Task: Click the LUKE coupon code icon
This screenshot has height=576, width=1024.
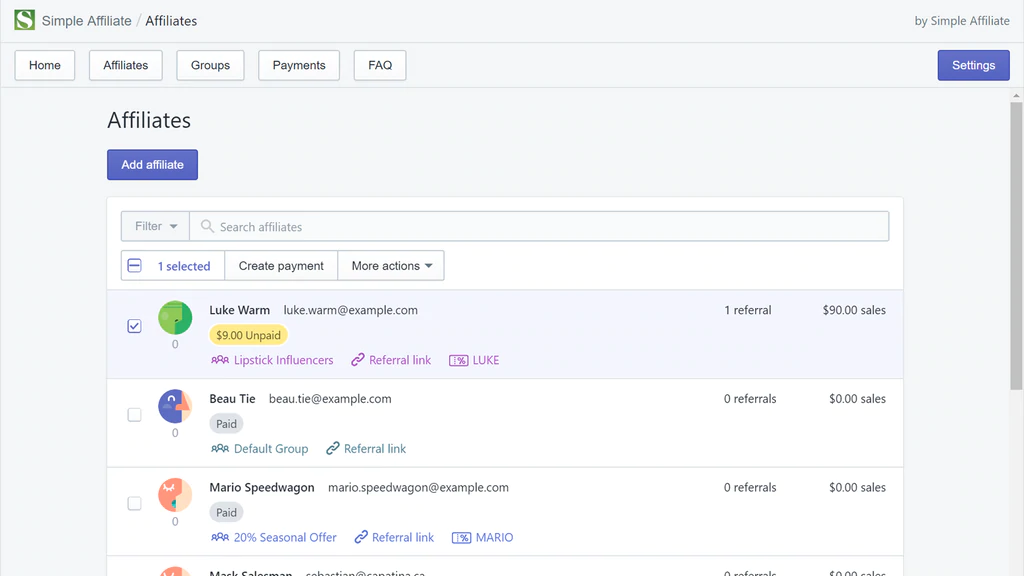Action: coord(458,360)
